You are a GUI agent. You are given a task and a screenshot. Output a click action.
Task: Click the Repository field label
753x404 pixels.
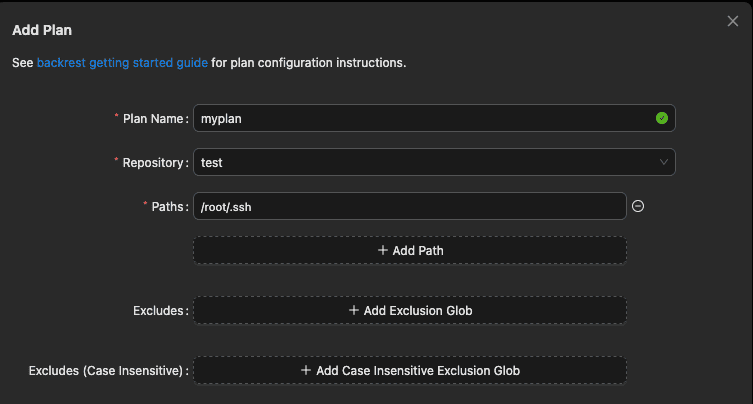(153, 162)
